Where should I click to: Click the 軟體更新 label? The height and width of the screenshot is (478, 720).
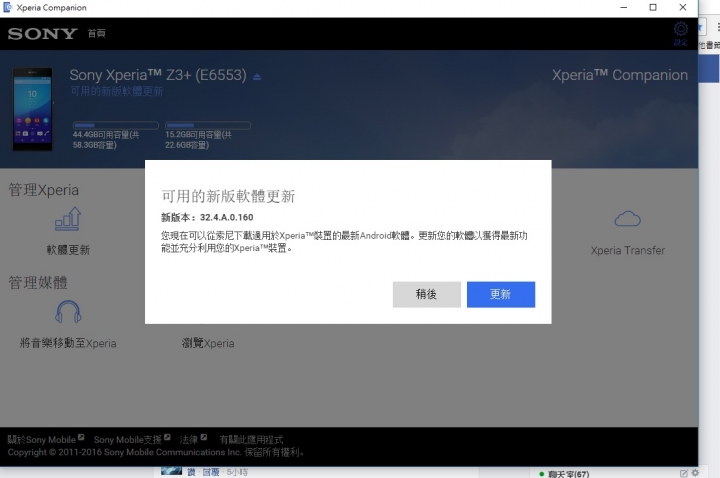pyautogui.click(x=68, y=250)
